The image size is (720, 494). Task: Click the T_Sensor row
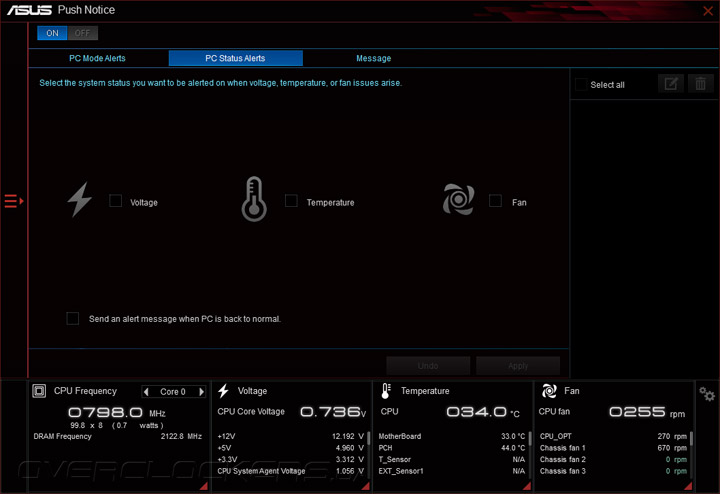(x=452, y=459)
